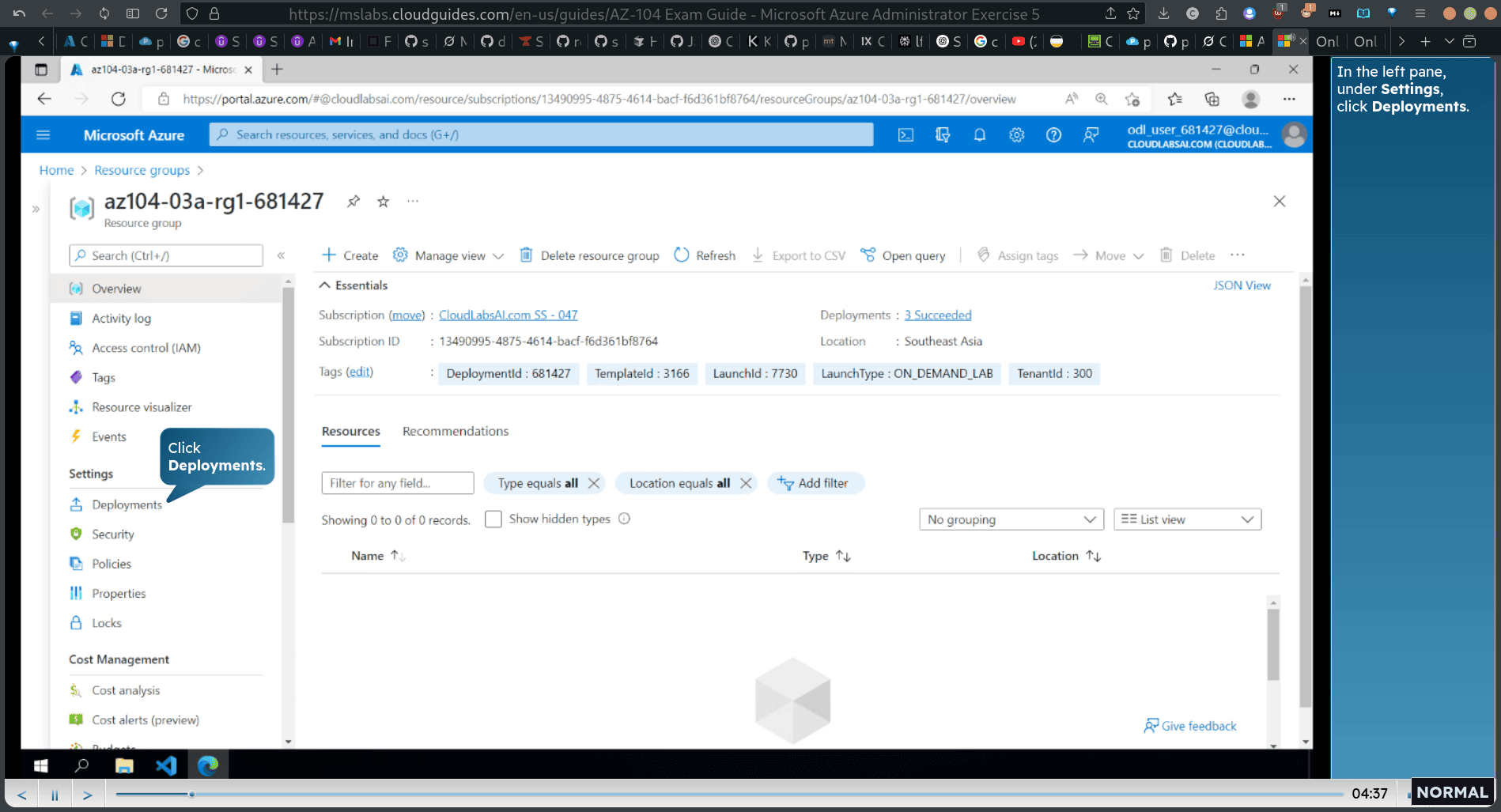Viewport: 1501px width, 812px height.
Task: Click Windows taskbar search icon
Action: click(x=81, y=765)
